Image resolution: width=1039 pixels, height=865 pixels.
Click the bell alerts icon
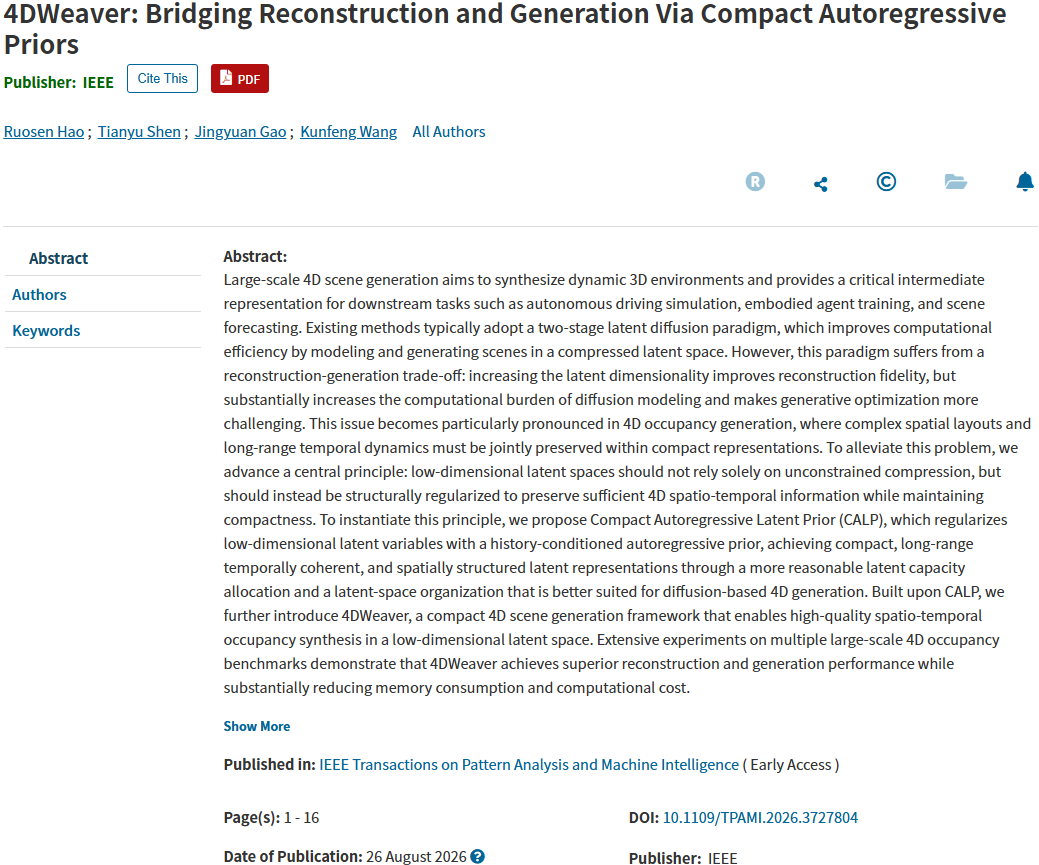click(x=1024, y=182)
